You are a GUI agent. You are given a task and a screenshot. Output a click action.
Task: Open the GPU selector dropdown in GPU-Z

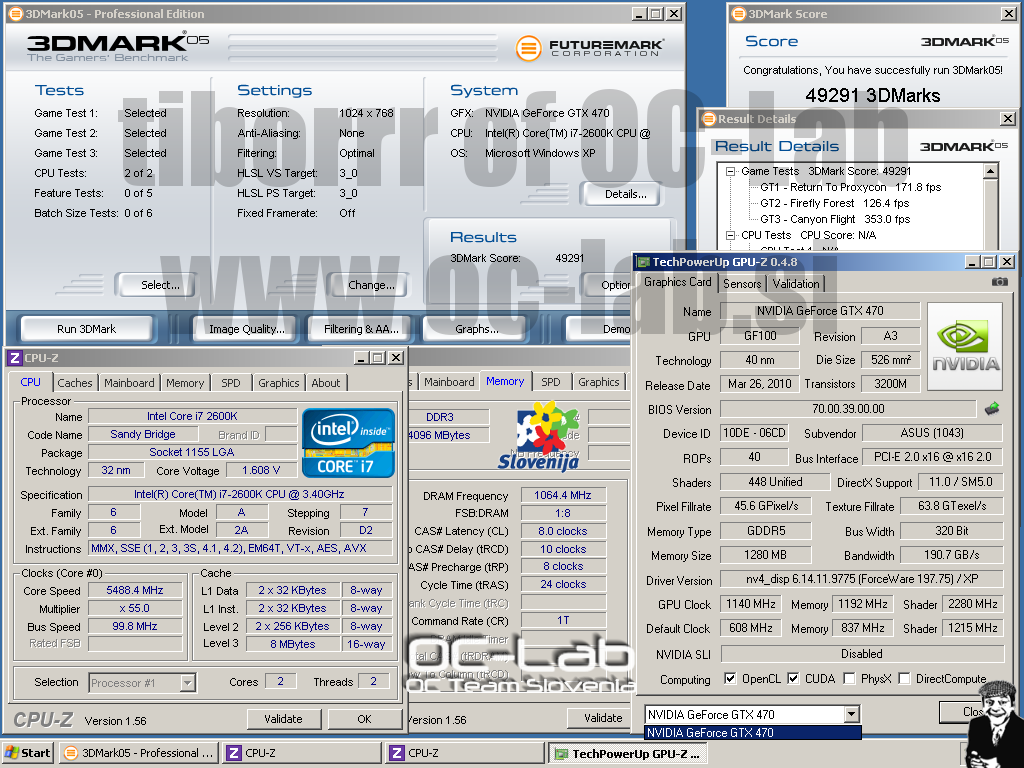tap(851, 714)
